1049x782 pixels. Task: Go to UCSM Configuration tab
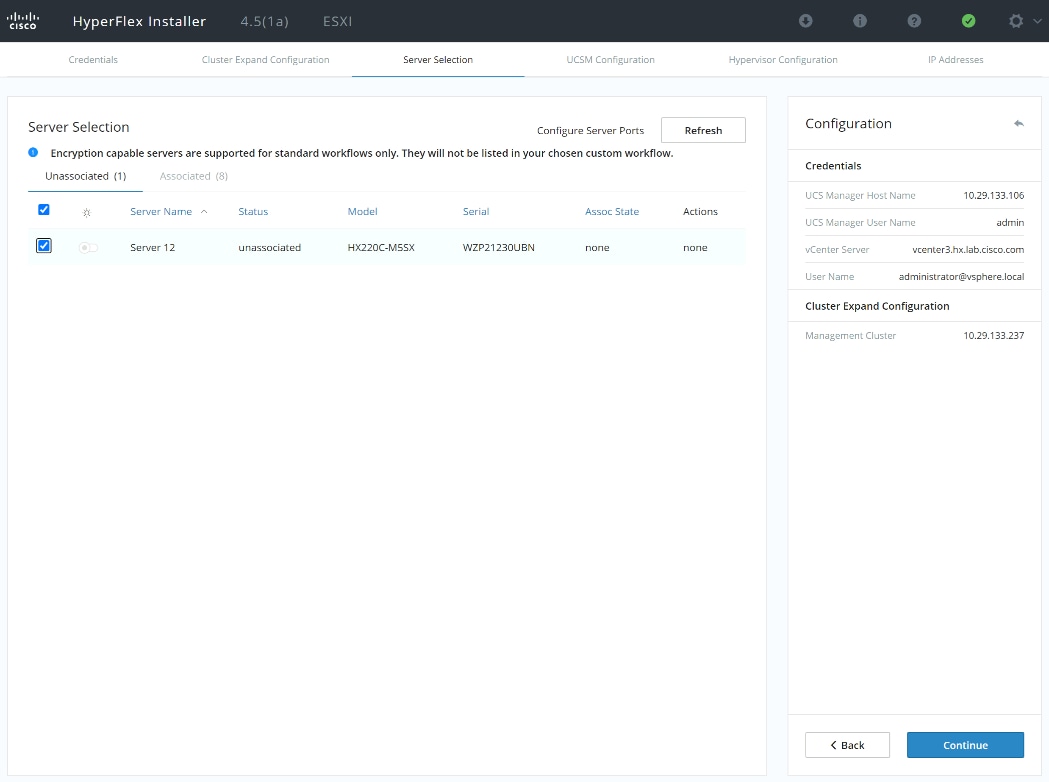(610, 60)
